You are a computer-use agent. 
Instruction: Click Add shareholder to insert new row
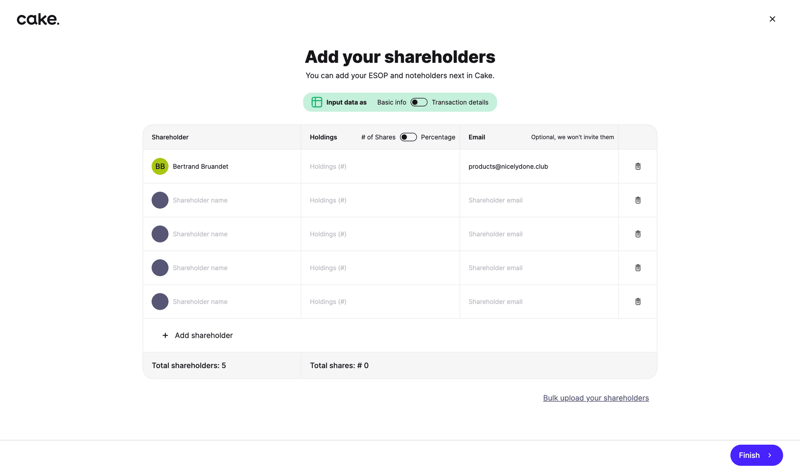pyautogui.click(x=198, y=336)
